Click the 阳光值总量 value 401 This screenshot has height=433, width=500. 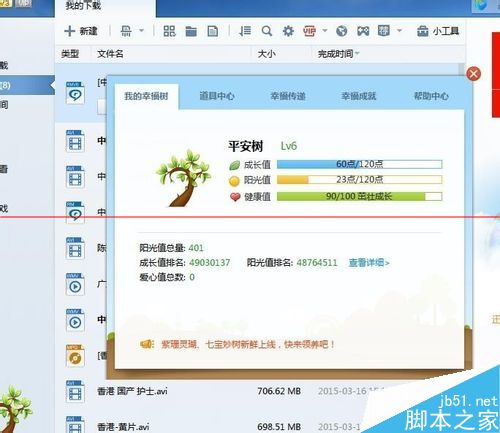(196, 248)
